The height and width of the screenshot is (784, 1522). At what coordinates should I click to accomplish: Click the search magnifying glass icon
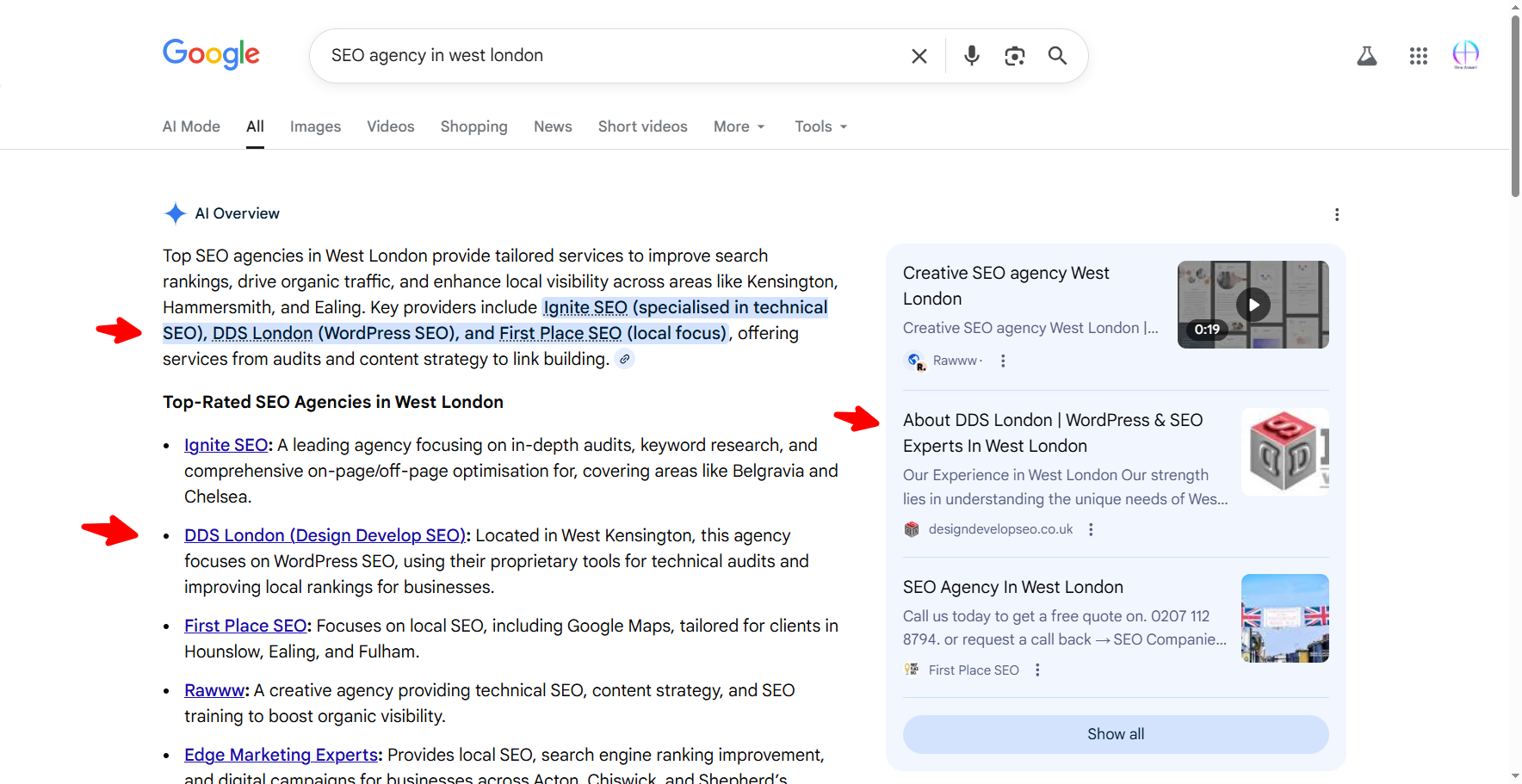[1057, 55]
